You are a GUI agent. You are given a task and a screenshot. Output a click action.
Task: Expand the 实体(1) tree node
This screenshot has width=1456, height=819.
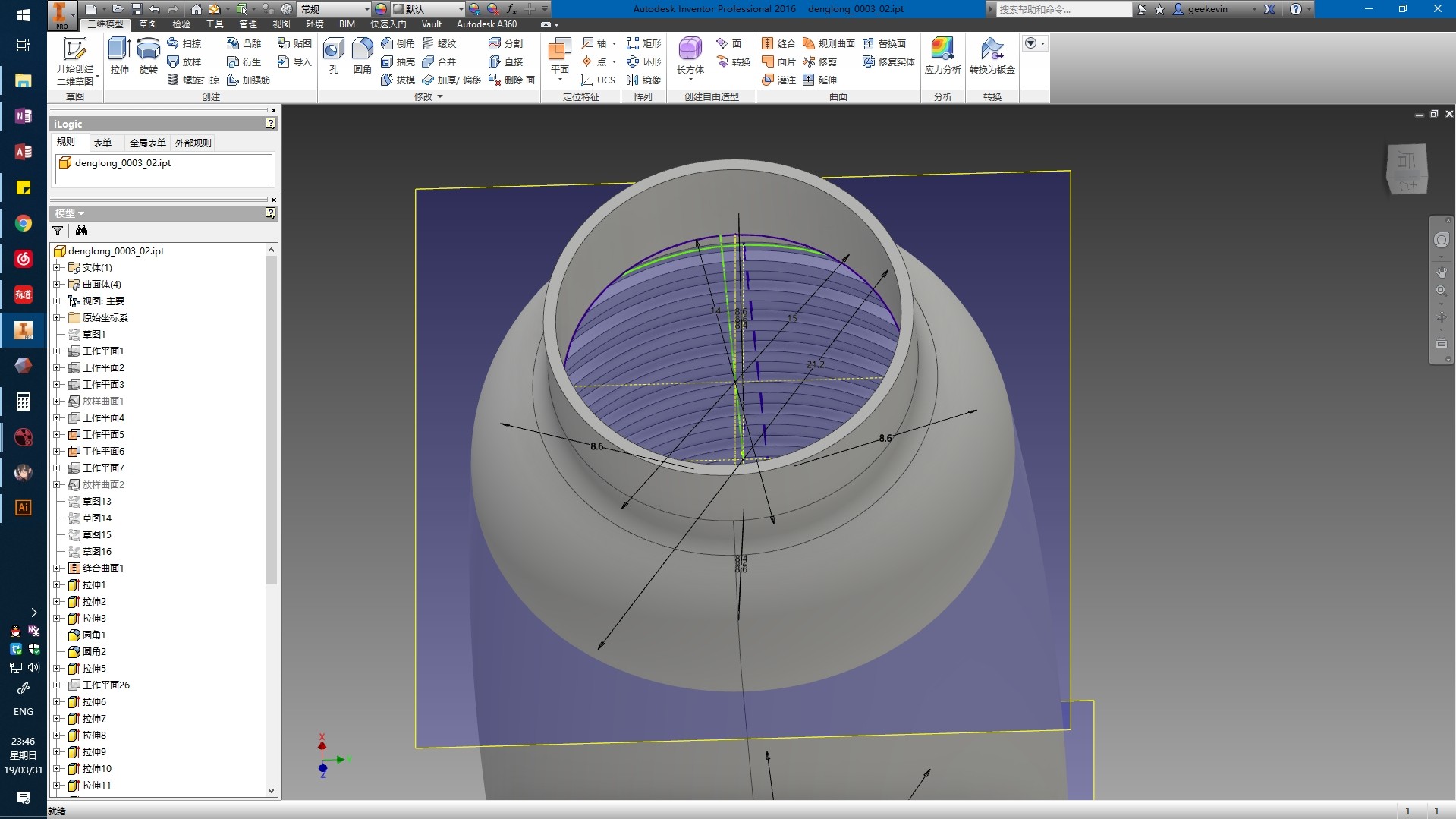click(x=57, y=268)
